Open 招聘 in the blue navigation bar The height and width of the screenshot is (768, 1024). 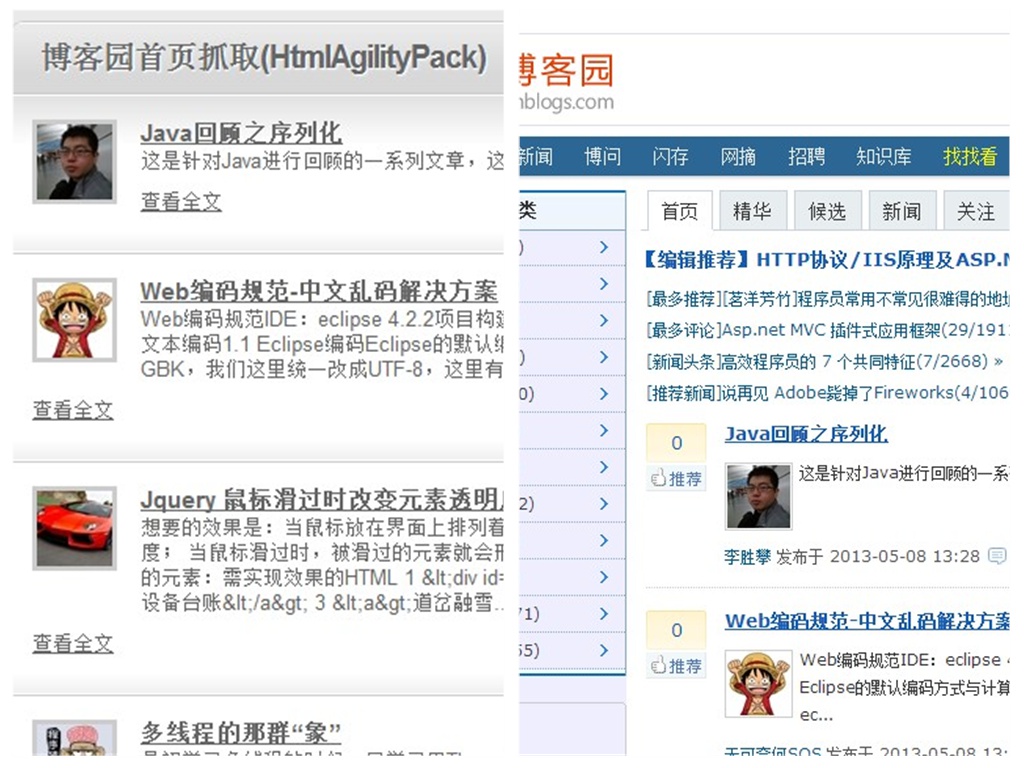point(806,157)
